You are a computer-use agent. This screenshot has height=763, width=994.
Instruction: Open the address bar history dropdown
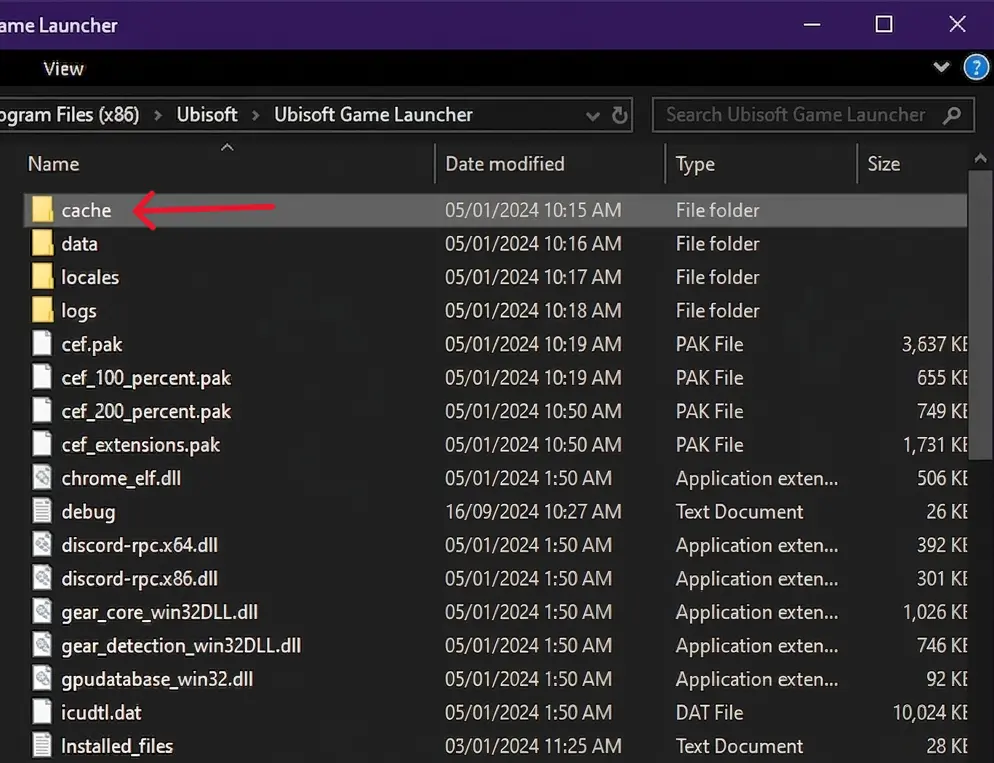point(593,116)
